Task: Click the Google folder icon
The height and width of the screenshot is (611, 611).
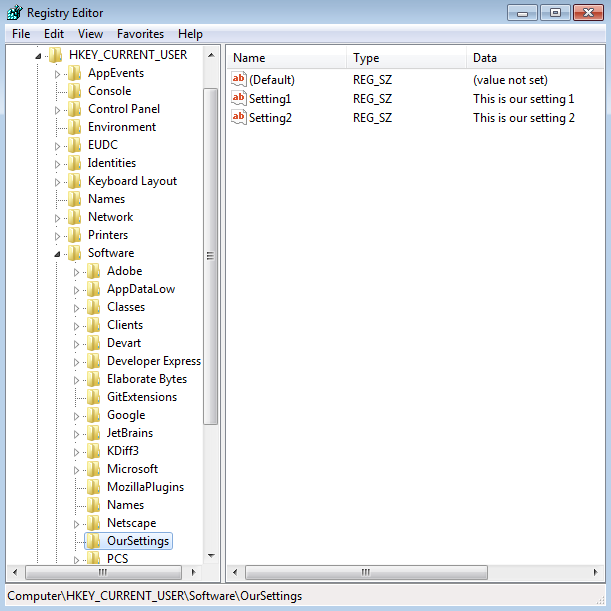Action: pyautogui.click(x=94, y=415)
